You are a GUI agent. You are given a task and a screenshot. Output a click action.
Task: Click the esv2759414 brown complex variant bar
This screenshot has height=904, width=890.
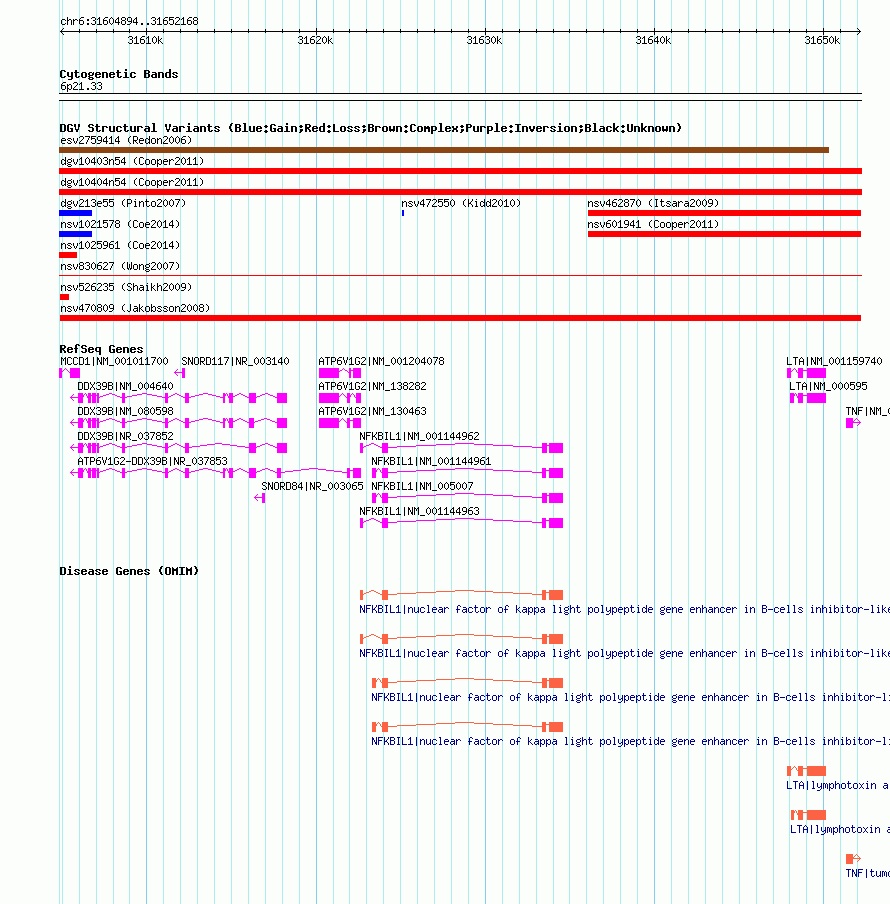(x=444, y=150)
